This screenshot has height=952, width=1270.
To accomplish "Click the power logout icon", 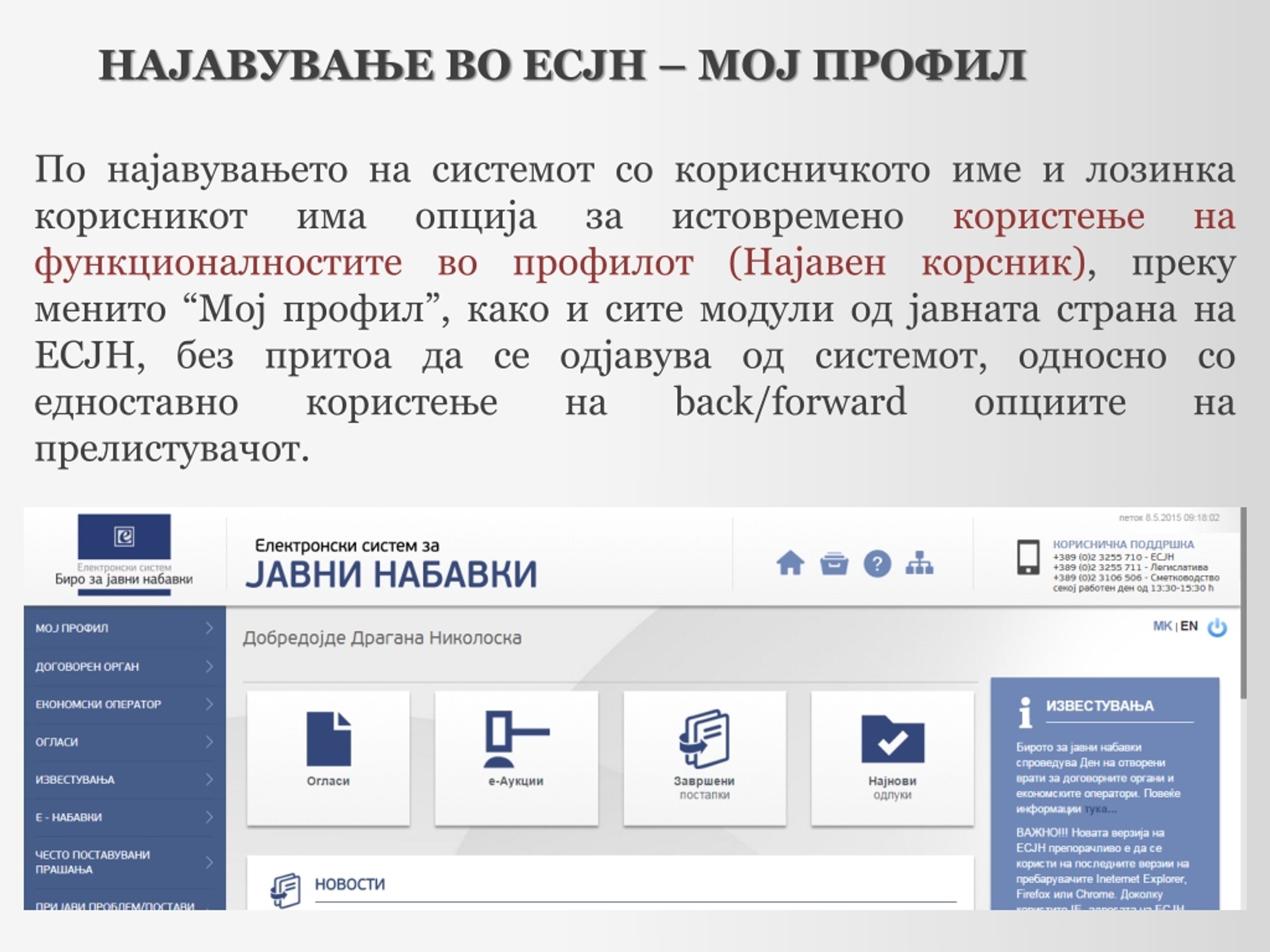I will (1217, 627).
